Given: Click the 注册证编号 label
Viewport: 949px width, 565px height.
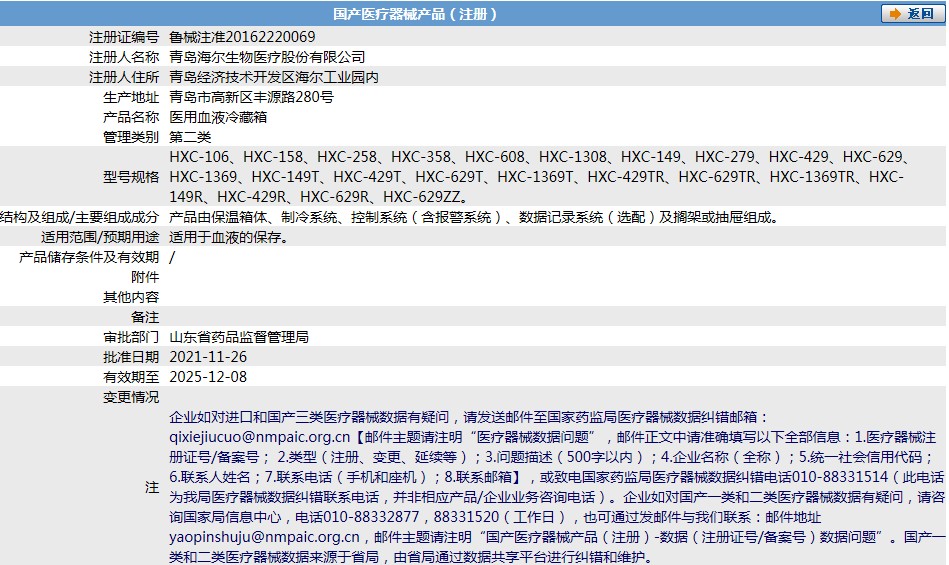Looking at the screenshot, I should [x=124, y=37].
